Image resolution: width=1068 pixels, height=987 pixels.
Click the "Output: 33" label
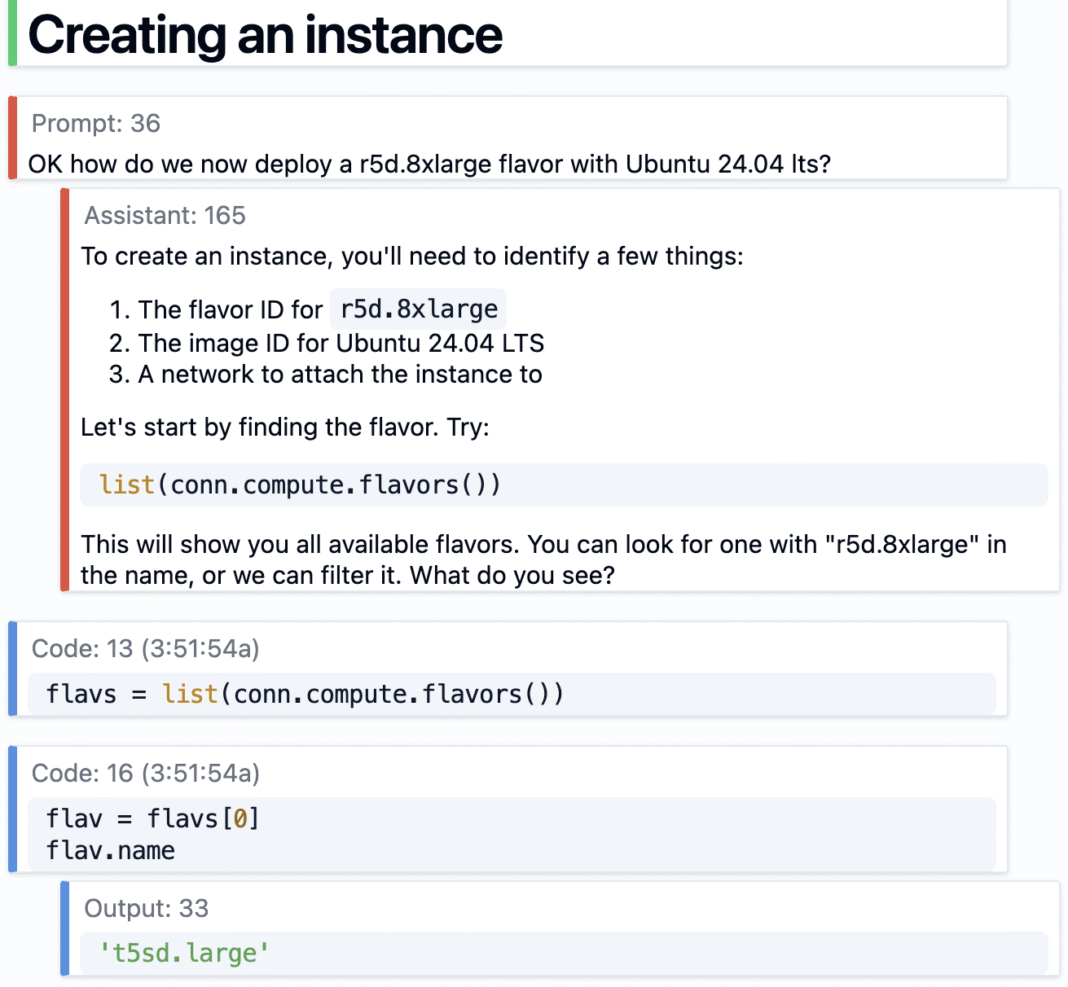(x=146, y=908)
